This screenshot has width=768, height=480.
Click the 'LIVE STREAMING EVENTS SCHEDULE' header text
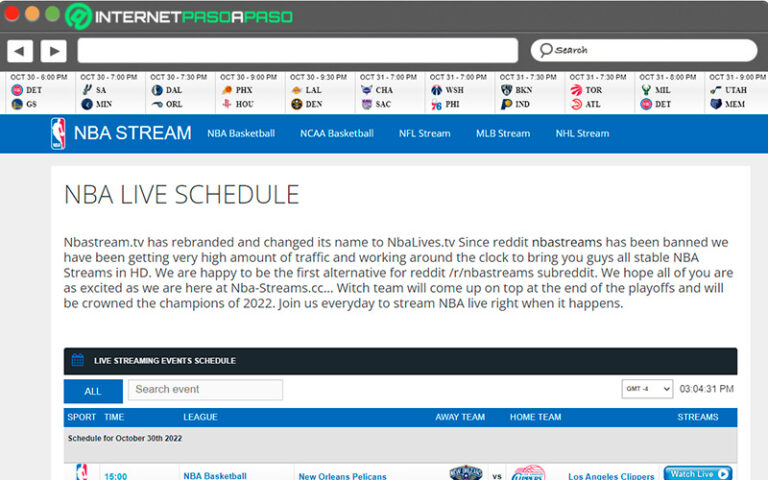click(165, 360)
